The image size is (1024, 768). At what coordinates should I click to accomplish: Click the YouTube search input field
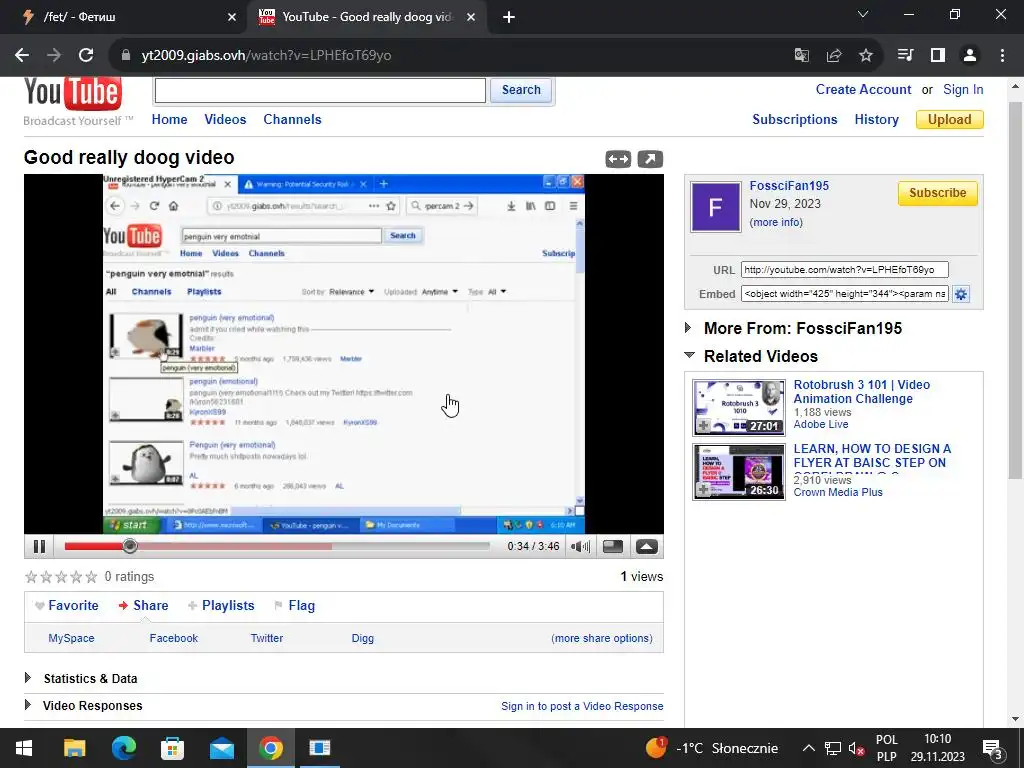(320, 90)
